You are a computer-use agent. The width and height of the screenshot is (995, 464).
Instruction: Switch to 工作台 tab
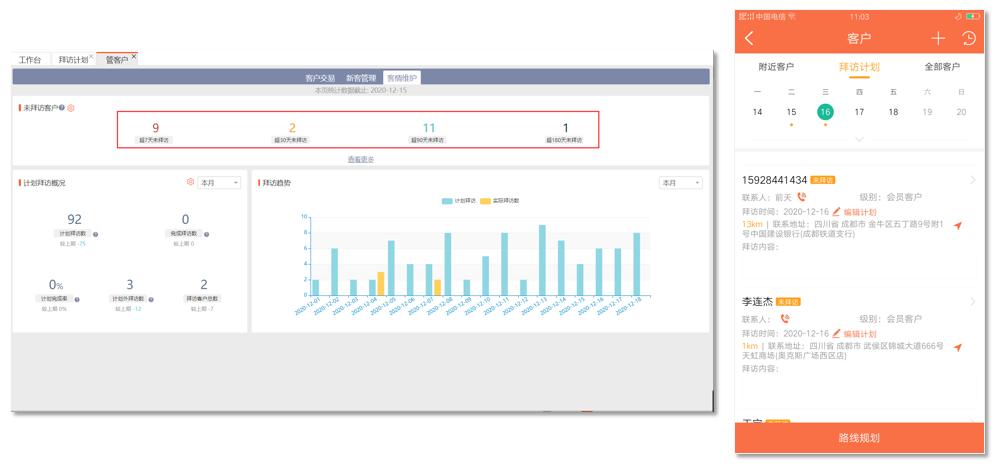[30, 60]
